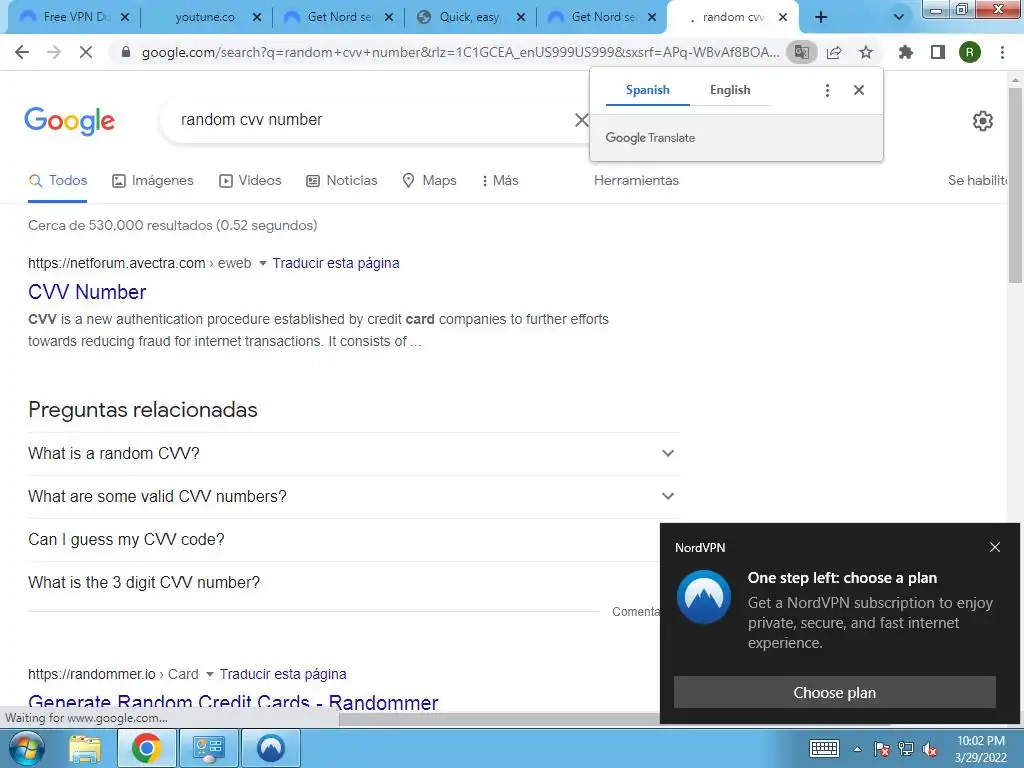Open the tab search dropdown arrow
This screenshot has width=1024, height=768.
(899, 17)
